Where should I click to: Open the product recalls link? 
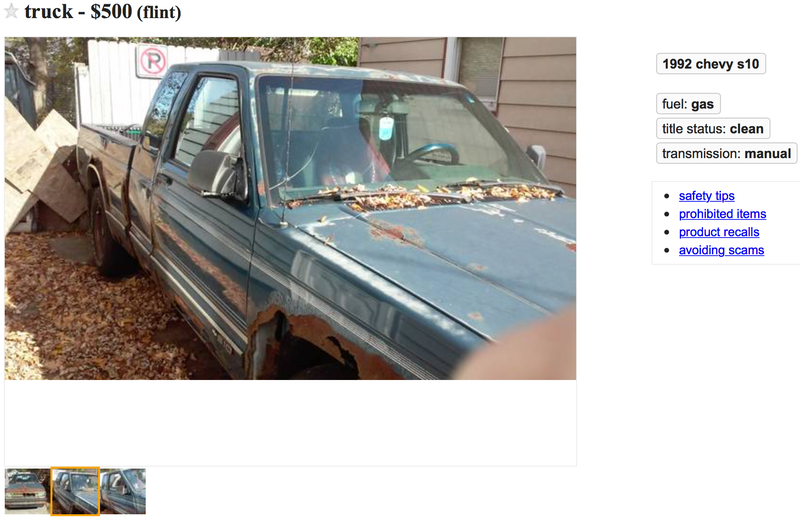point(719,232)
